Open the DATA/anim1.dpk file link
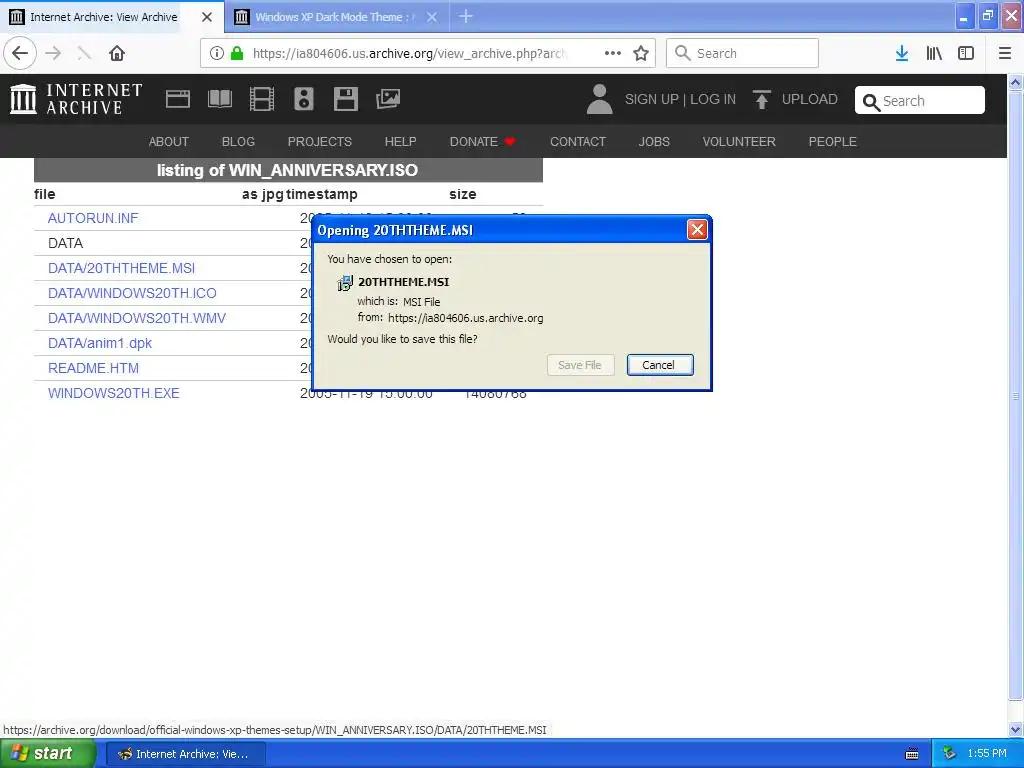 [x=100, y=343]
